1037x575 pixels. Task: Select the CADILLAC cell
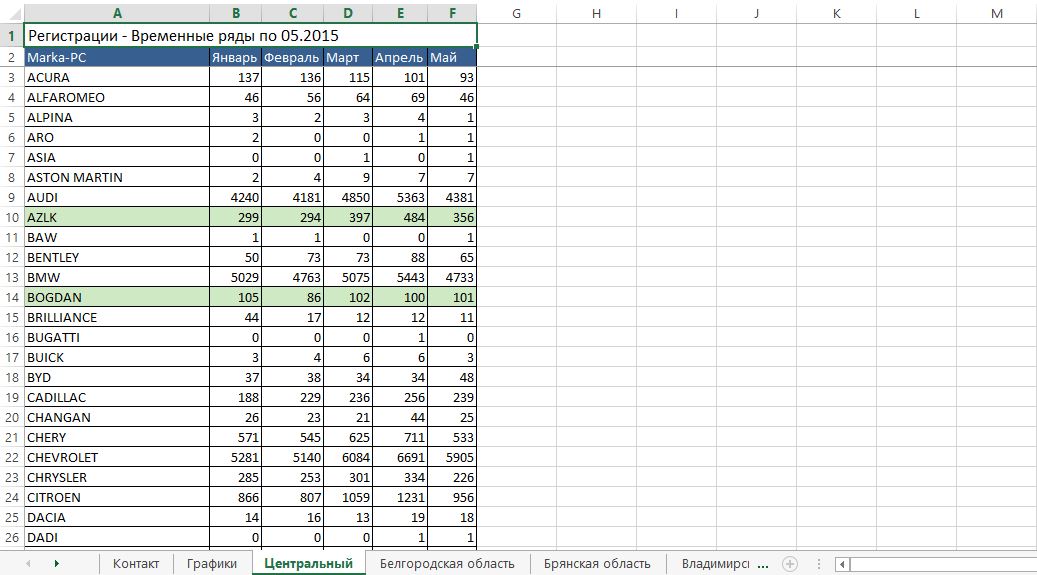click(117, 397)
